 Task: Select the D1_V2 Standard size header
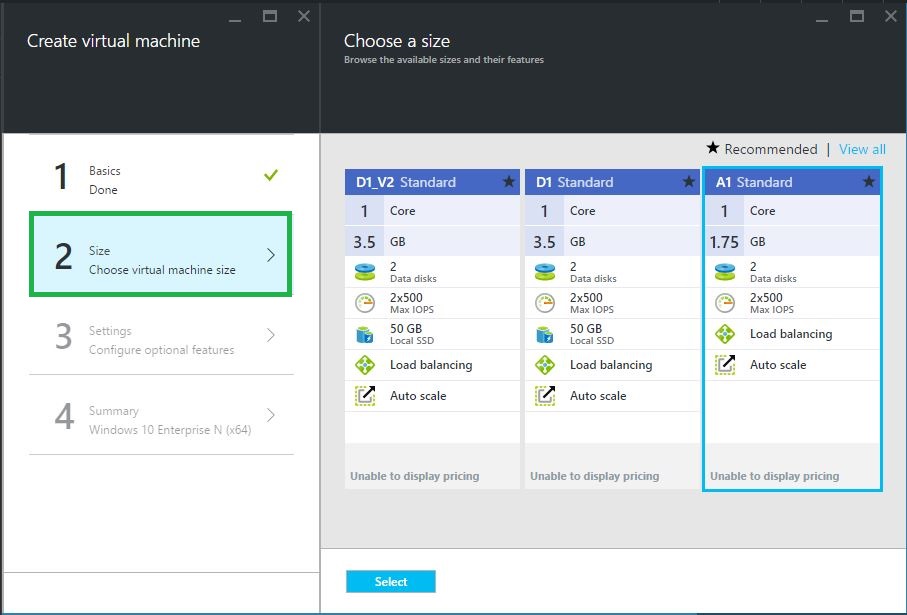pyautogui.click(x=432, y=182)
